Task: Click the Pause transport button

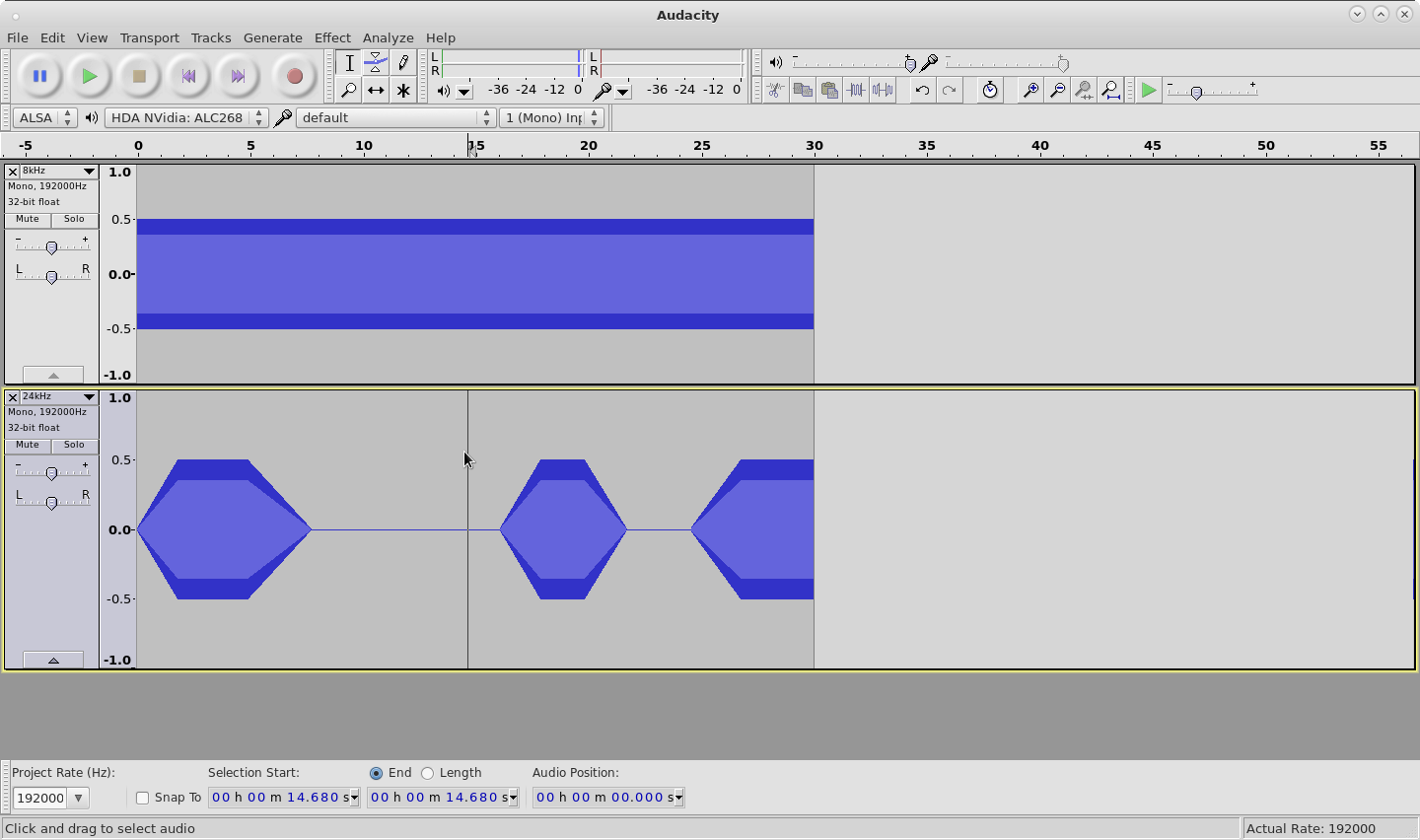Action: pos(39,76)
